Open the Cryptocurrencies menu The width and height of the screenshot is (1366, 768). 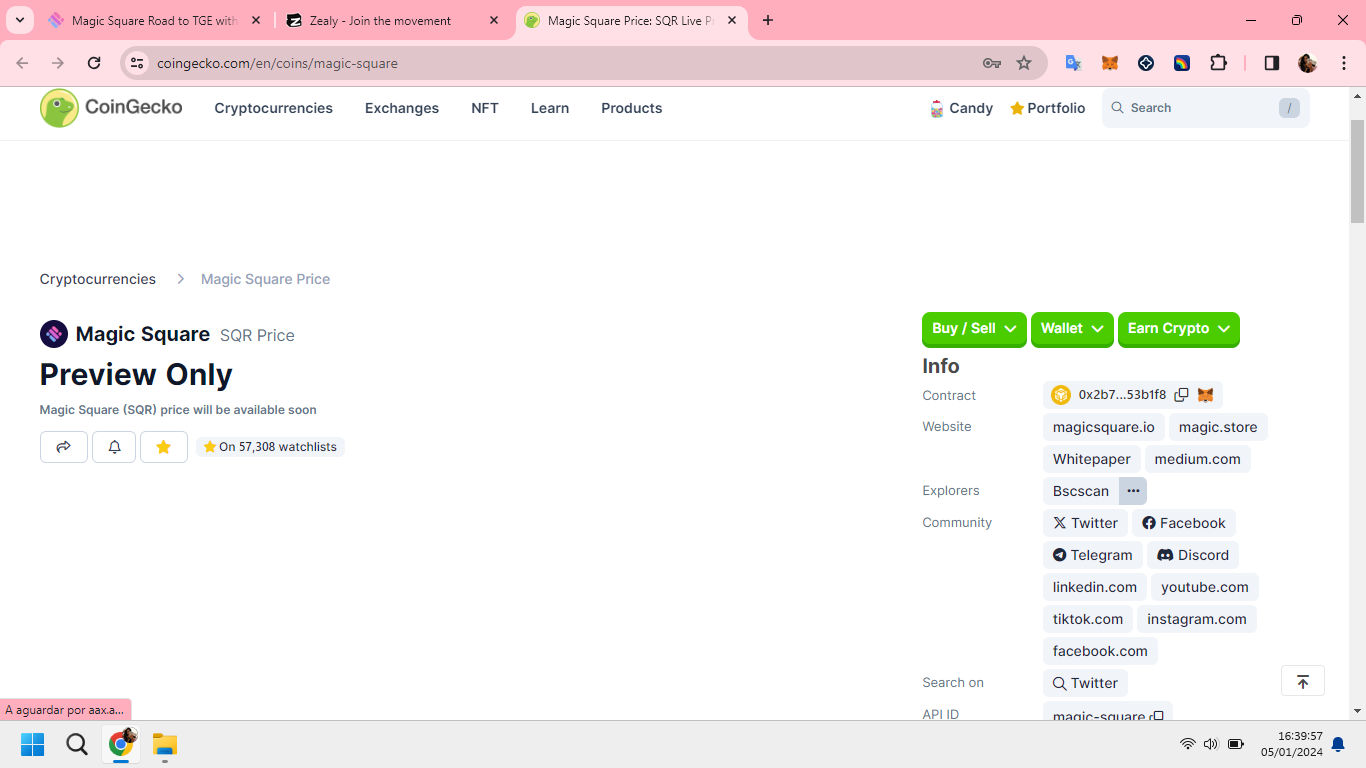(x=273, y=108)
